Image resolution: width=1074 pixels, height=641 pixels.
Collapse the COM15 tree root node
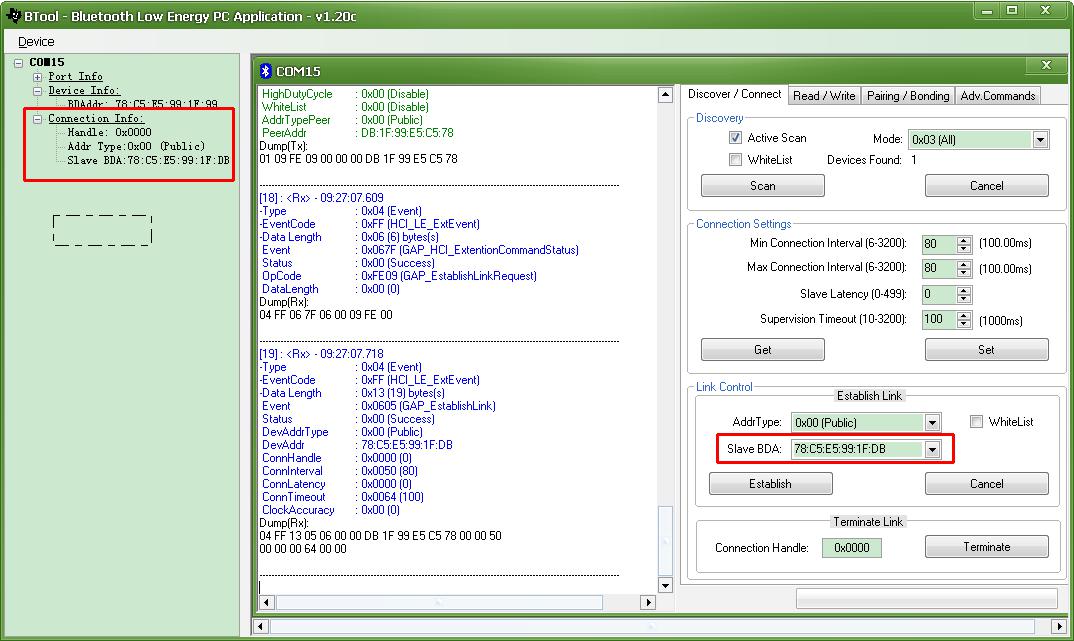[18, 62]
